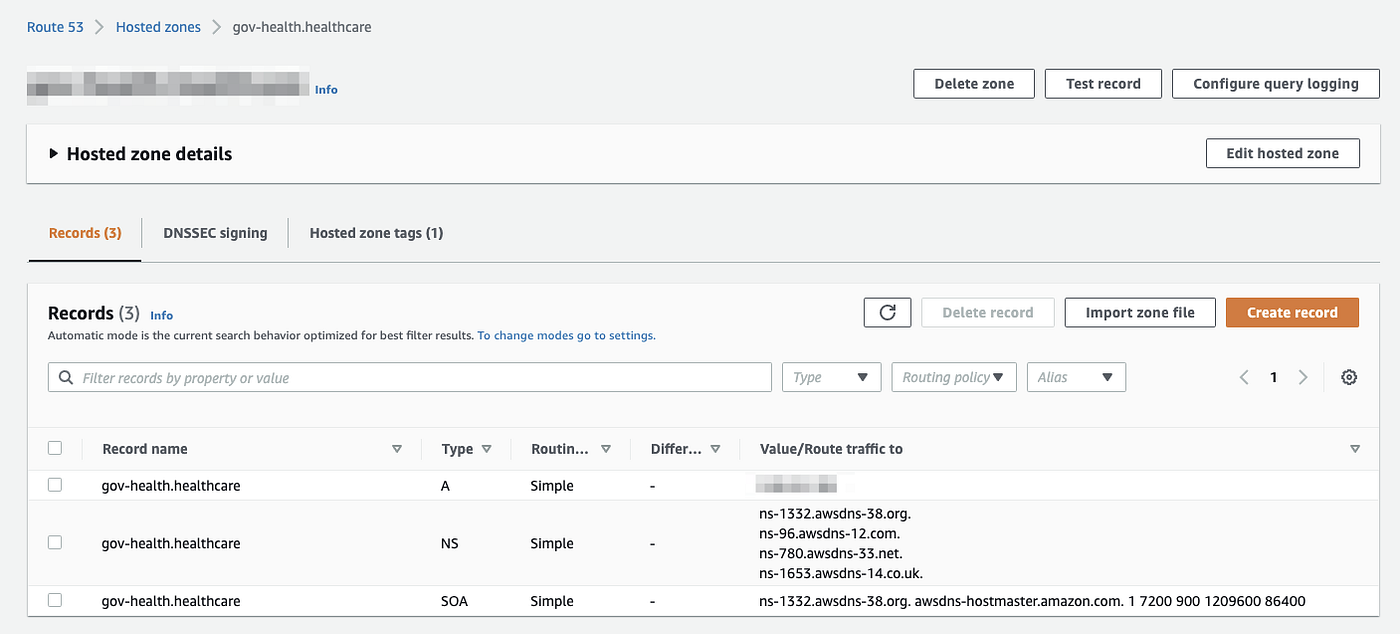Click page number 1 in pagination
Viewport: 1400px width, 634px height.
tap(1273, 377)
